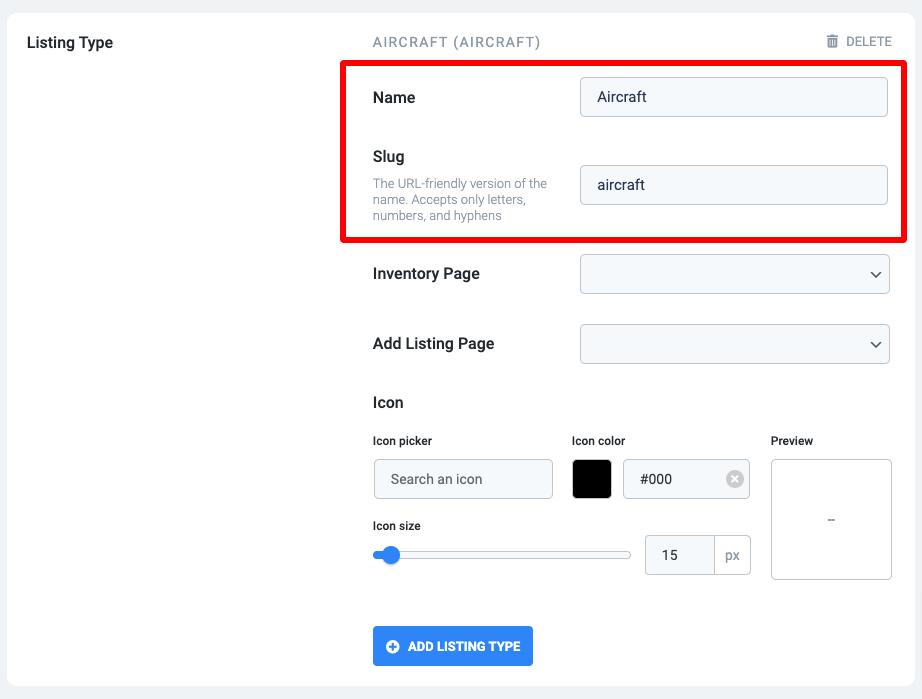
Task: Open the Inventory Page dropdown chevron
Action: coord(876,275)
